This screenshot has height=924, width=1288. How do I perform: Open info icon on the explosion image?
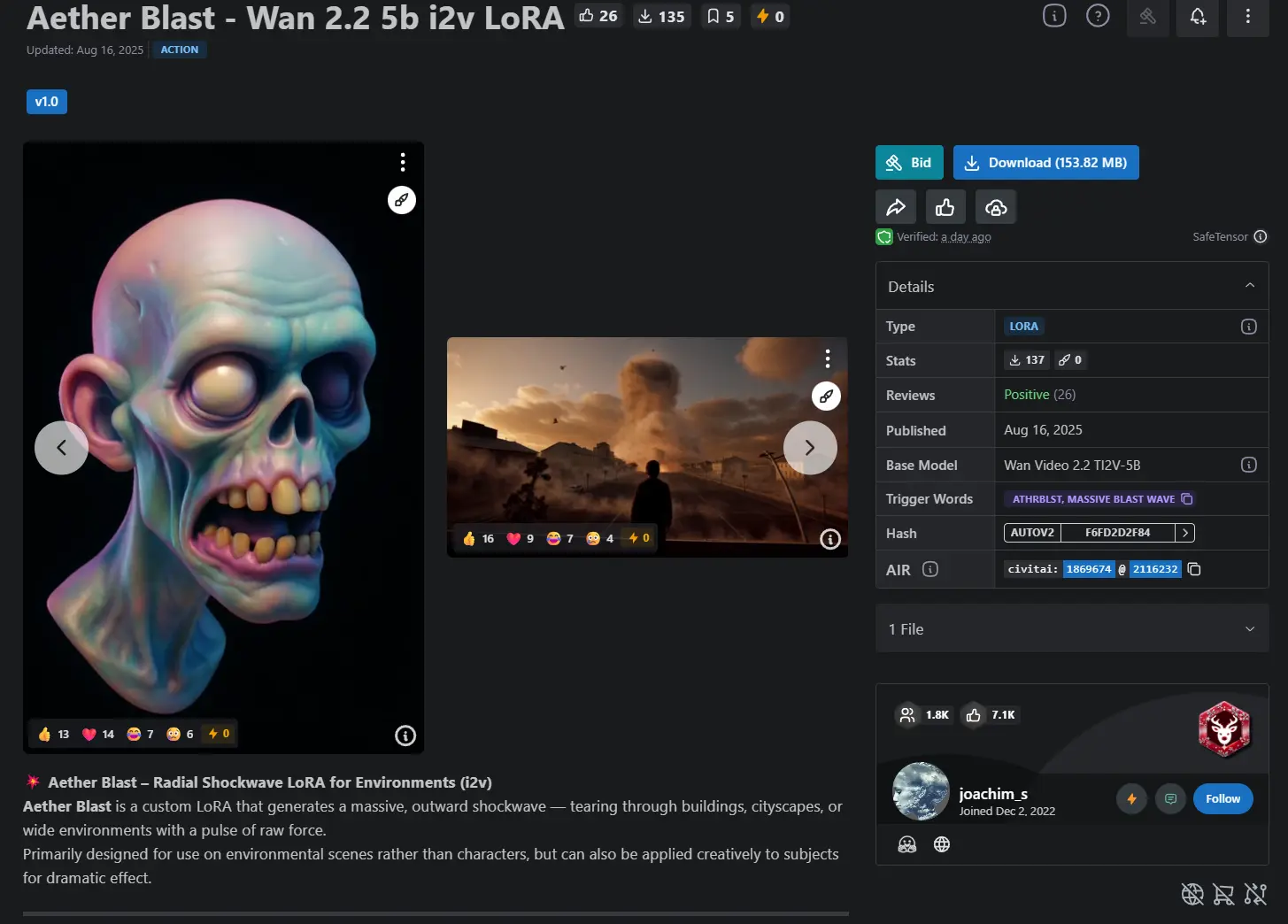pos(829,539)
